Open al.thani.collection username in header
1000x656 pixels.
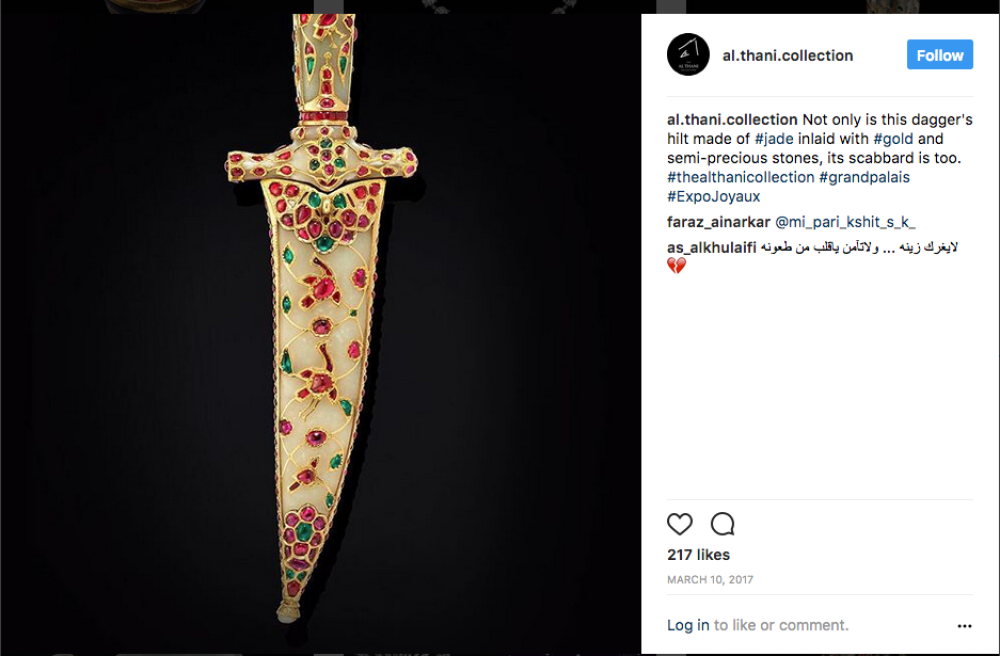point(788,56)
